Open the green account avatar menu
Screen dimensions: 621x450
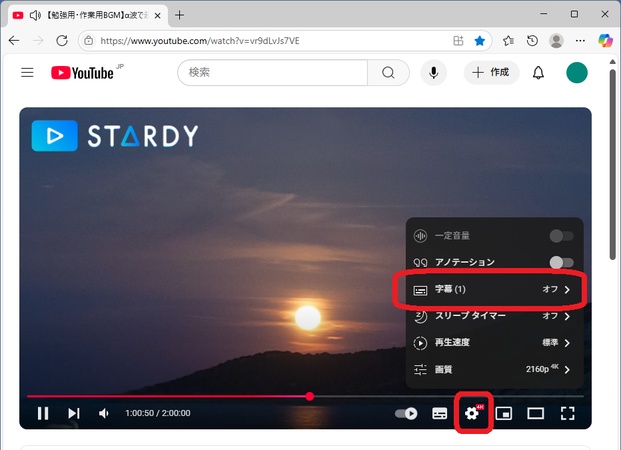[x=577, y=72]
